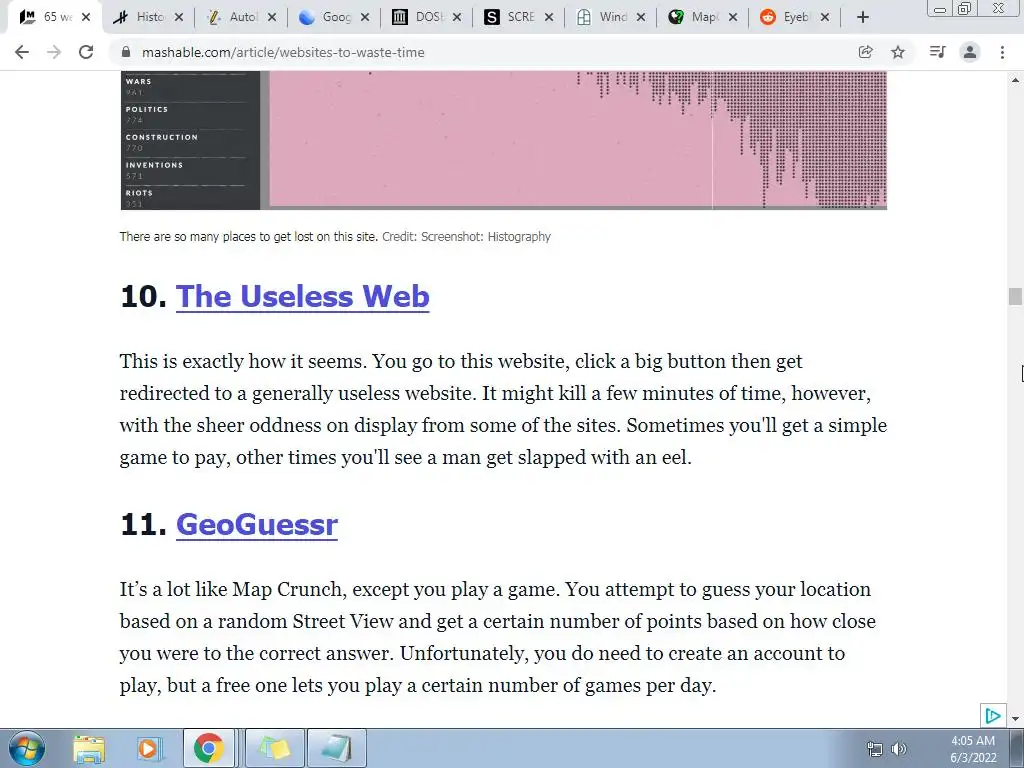Click the scrollbar up arrow
Viewport: 1024px width, 768px height.
pos(1015,80)
